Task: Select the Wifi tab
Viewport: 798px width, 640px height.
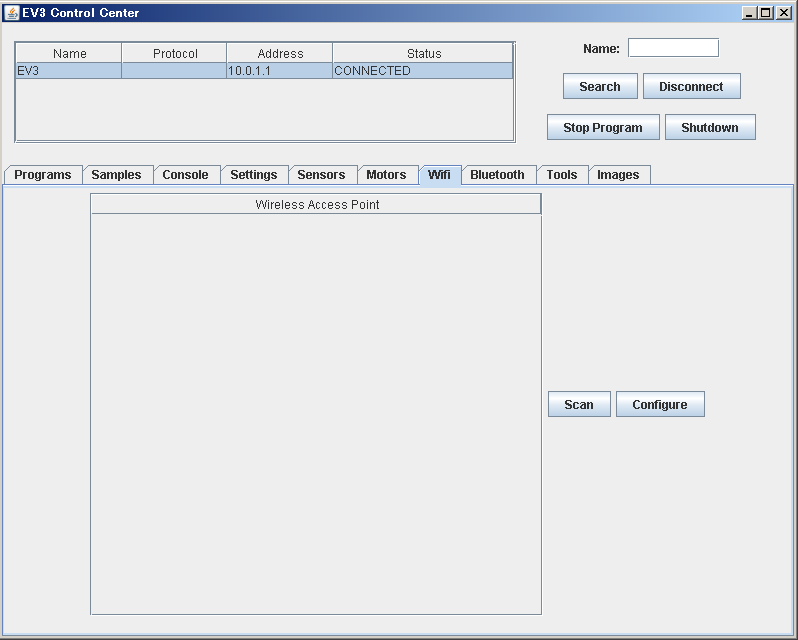Action: point(439,174)
